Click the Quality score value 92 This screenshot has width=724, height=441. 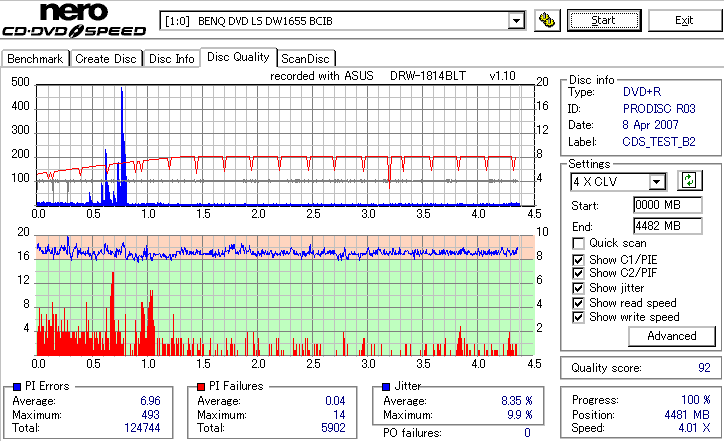[x=704, y=368]
